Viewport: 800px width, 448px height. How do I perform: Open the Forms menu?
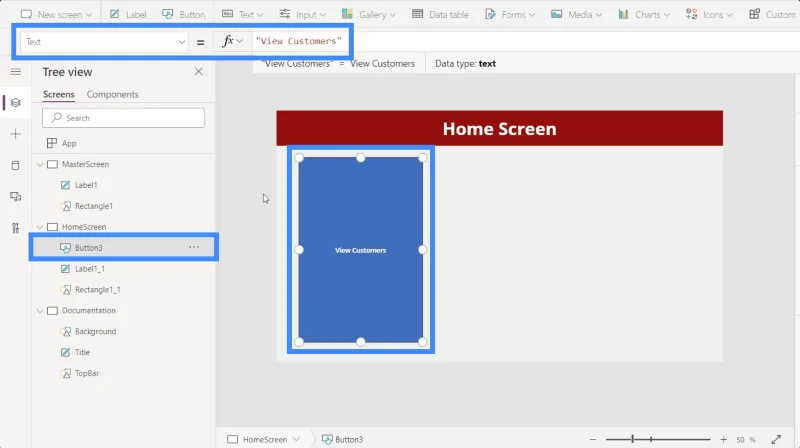point(510,14)
